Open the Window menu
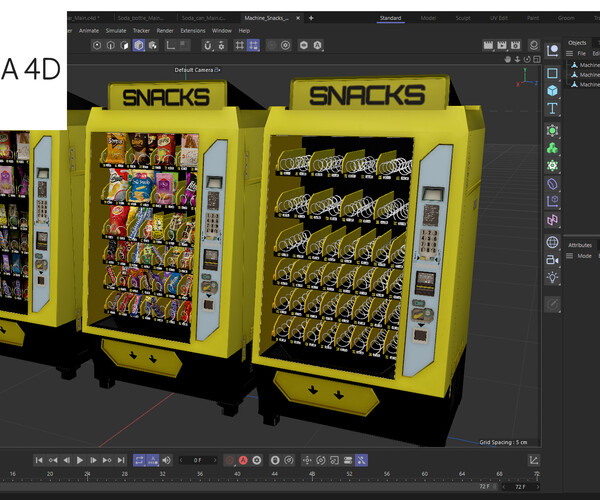Screen dimensions: 600x500 point(222,31)
